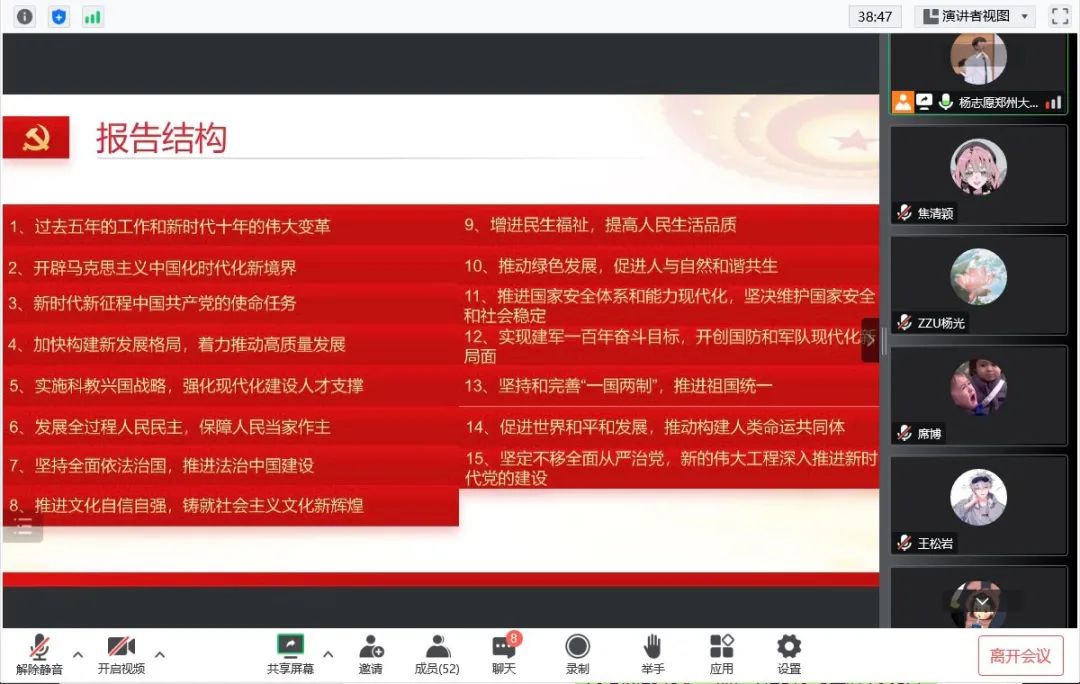
Task: Turn on camera with 开启视频
Action: click(121, 654)
